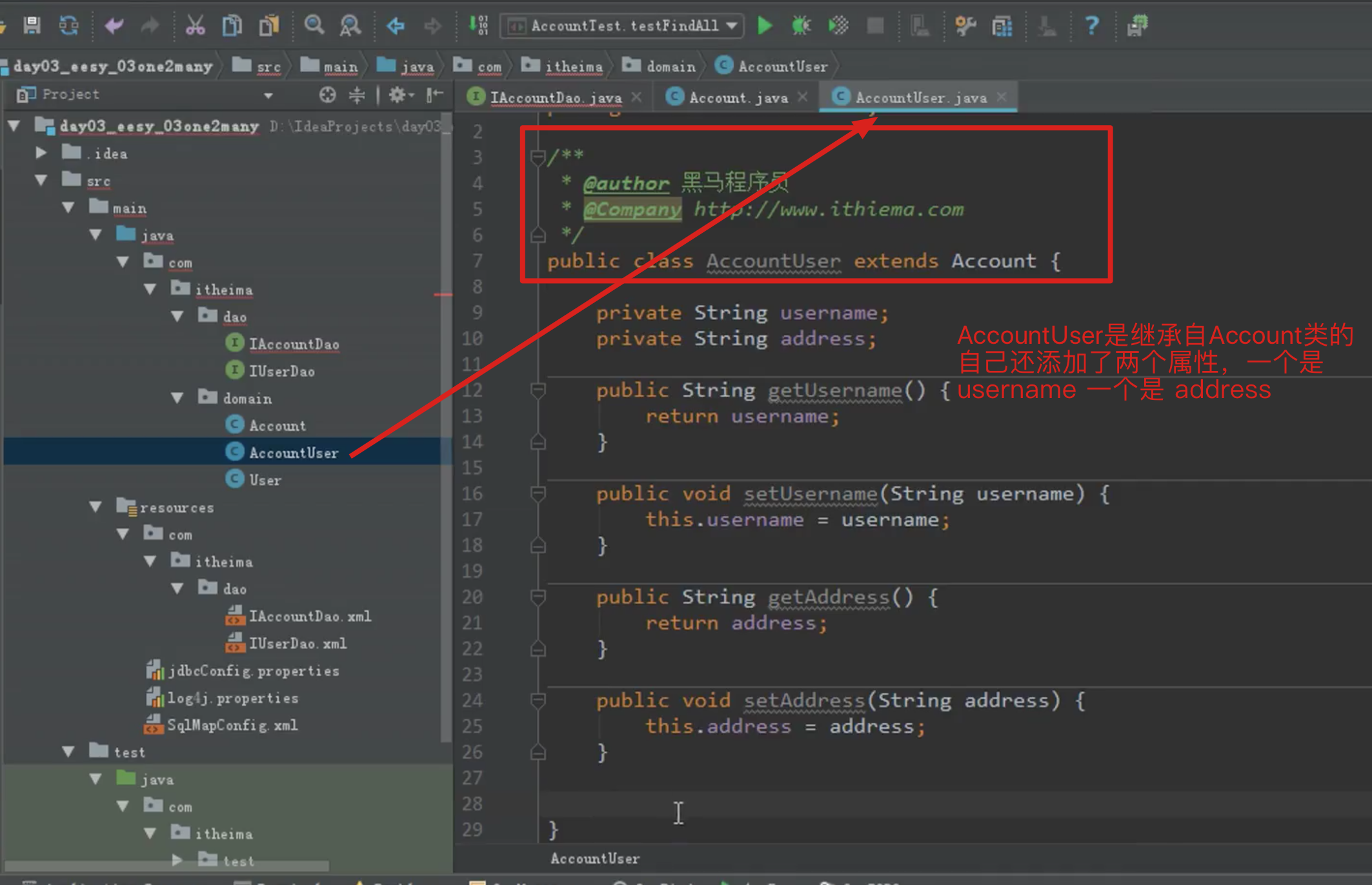
Task: Click the Help question mark icon
Action: pos(1091,26)
